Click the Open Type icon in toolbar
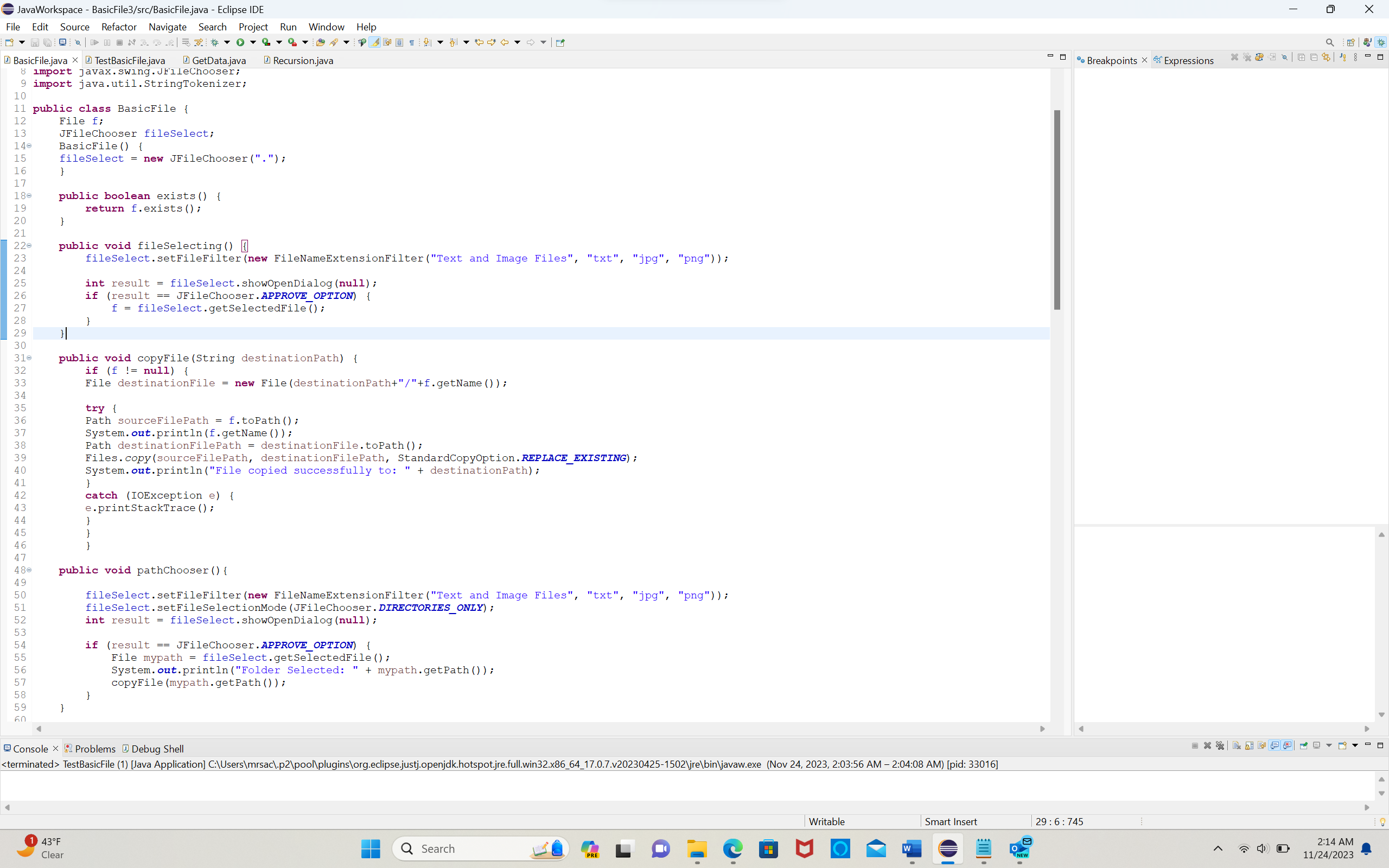The width and height of the screenshot is (1389, 868). 320,42
